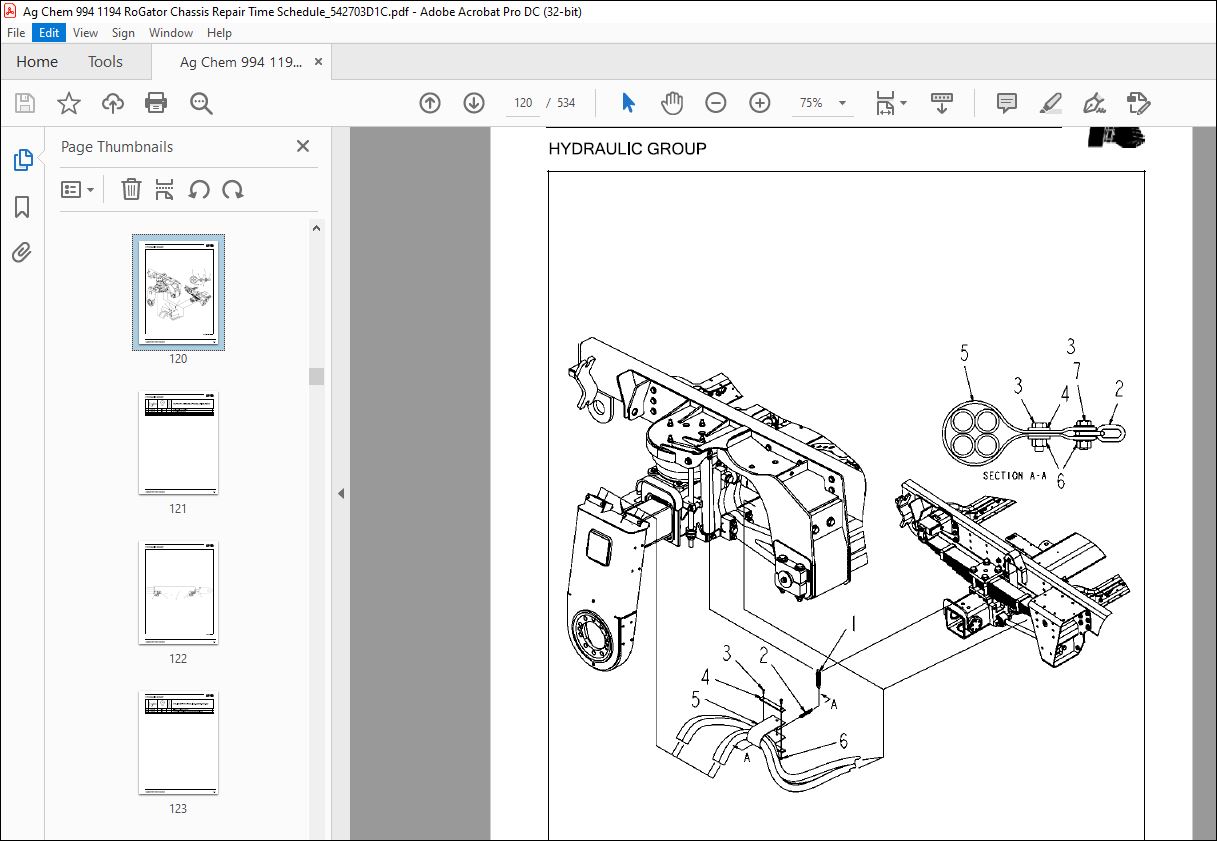Viewport: 1217px width, 841px height.
Task: Open the 75% zoom level dropdown
Action: click(x=842, y=103)
